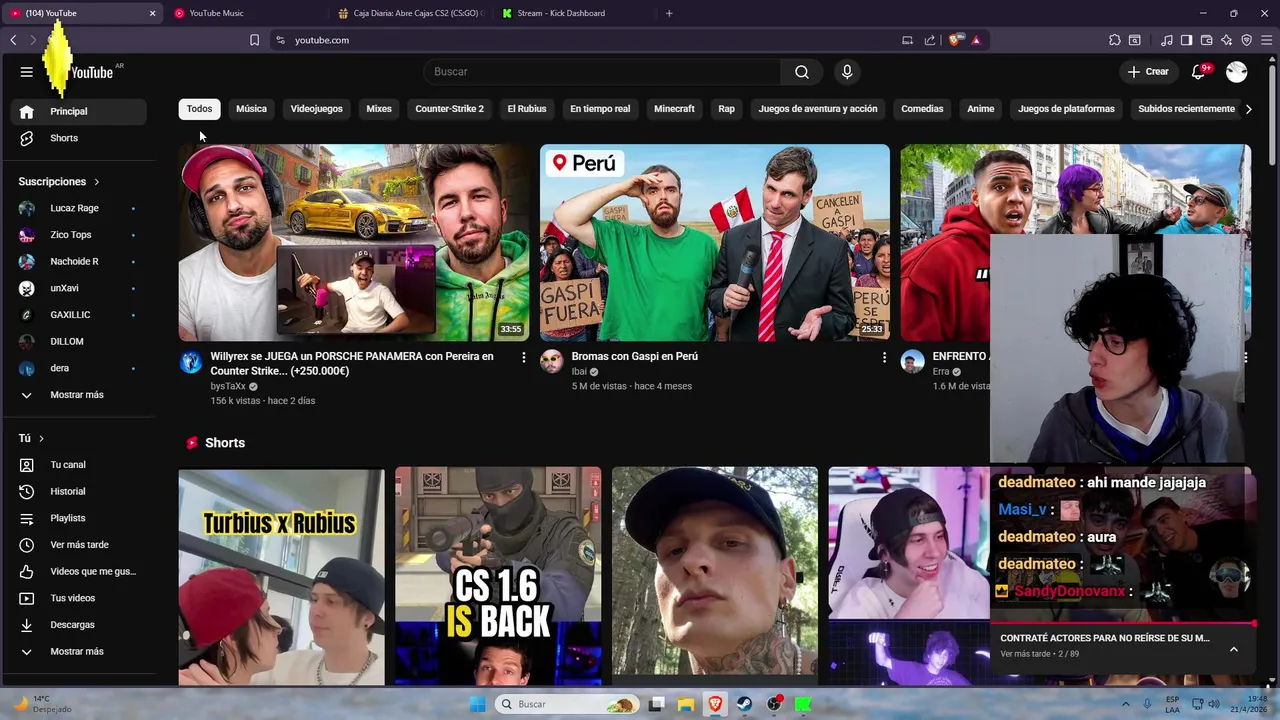Go back with the browser back arrow

[13, 40]
